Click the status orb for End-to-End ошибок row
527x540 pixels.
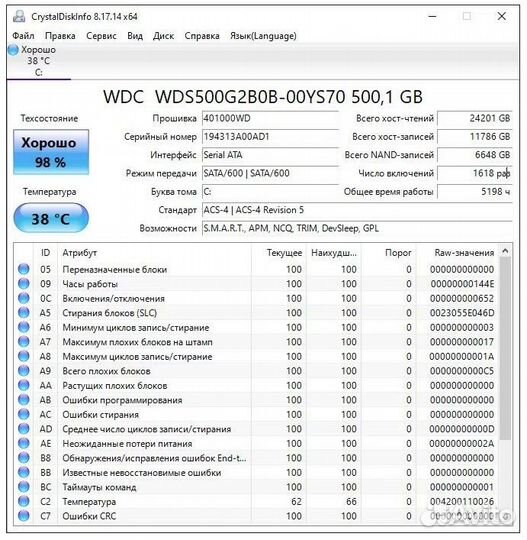coord(24,458)
